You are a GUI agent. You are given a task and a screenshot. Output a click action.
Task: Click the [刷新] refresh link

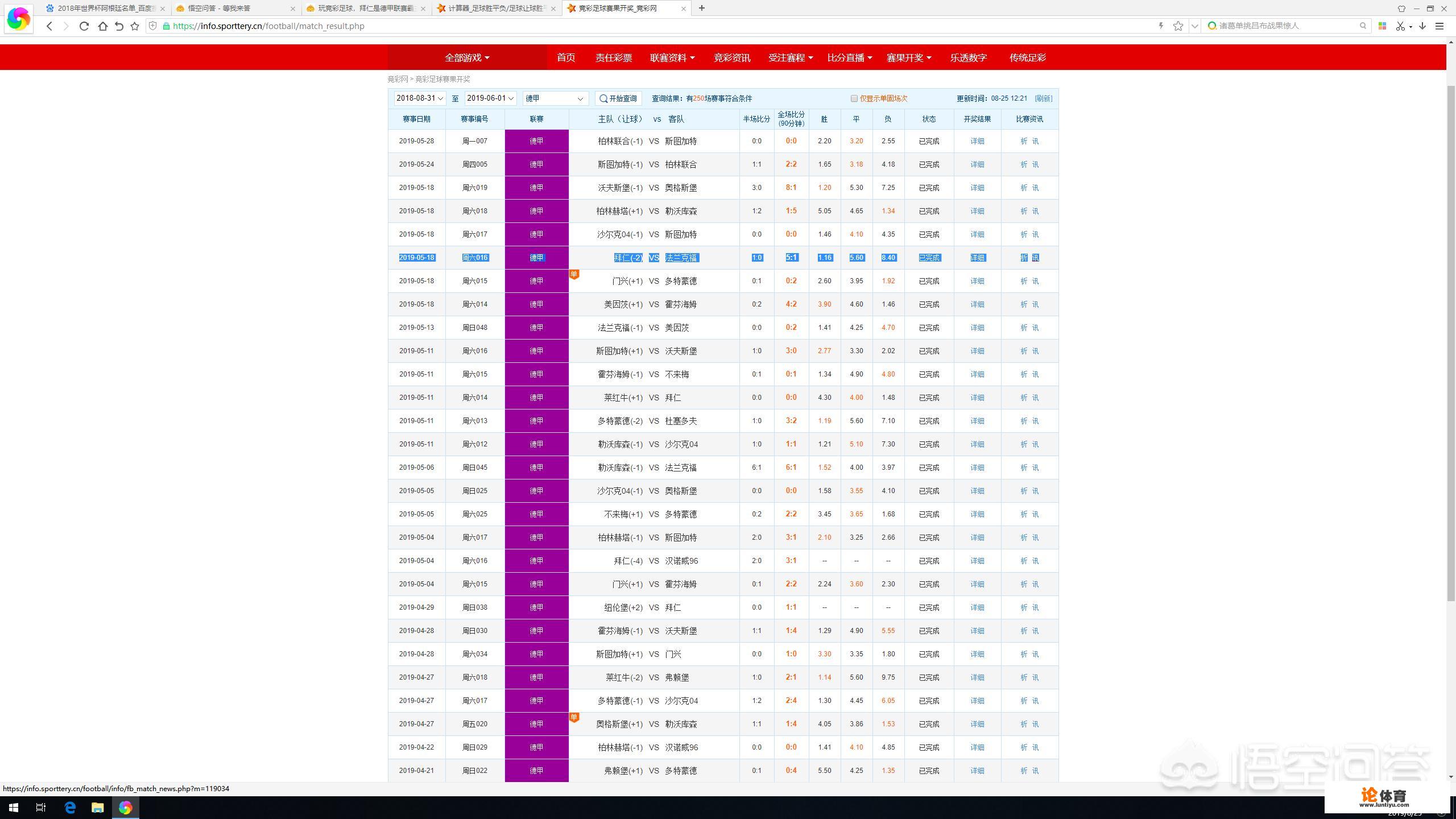pos(1043,98)
